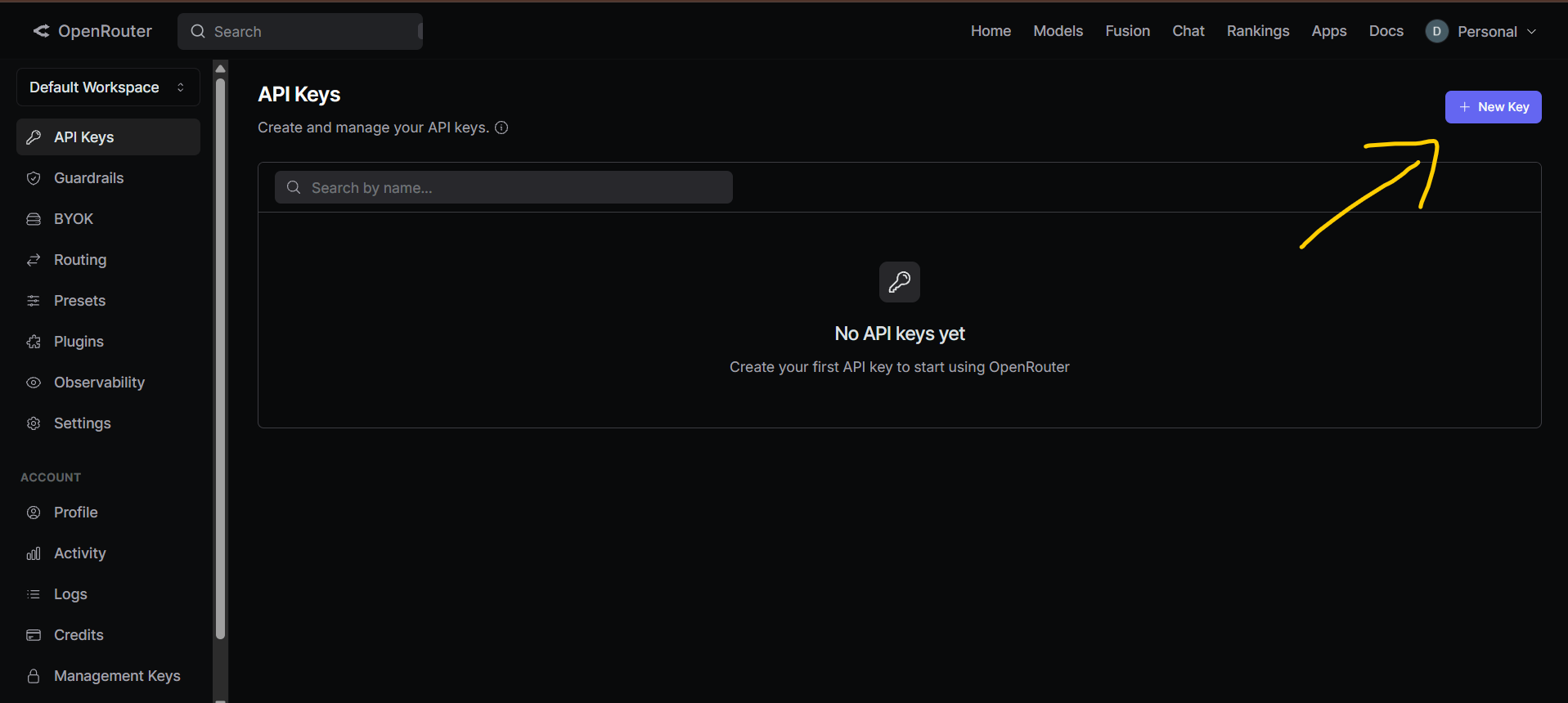Image resolution: width=1568 pixels, height=703 pixels.
Task: Open Plugins in the sidebar
Action: pyautogui.click(x=108, y=342)
